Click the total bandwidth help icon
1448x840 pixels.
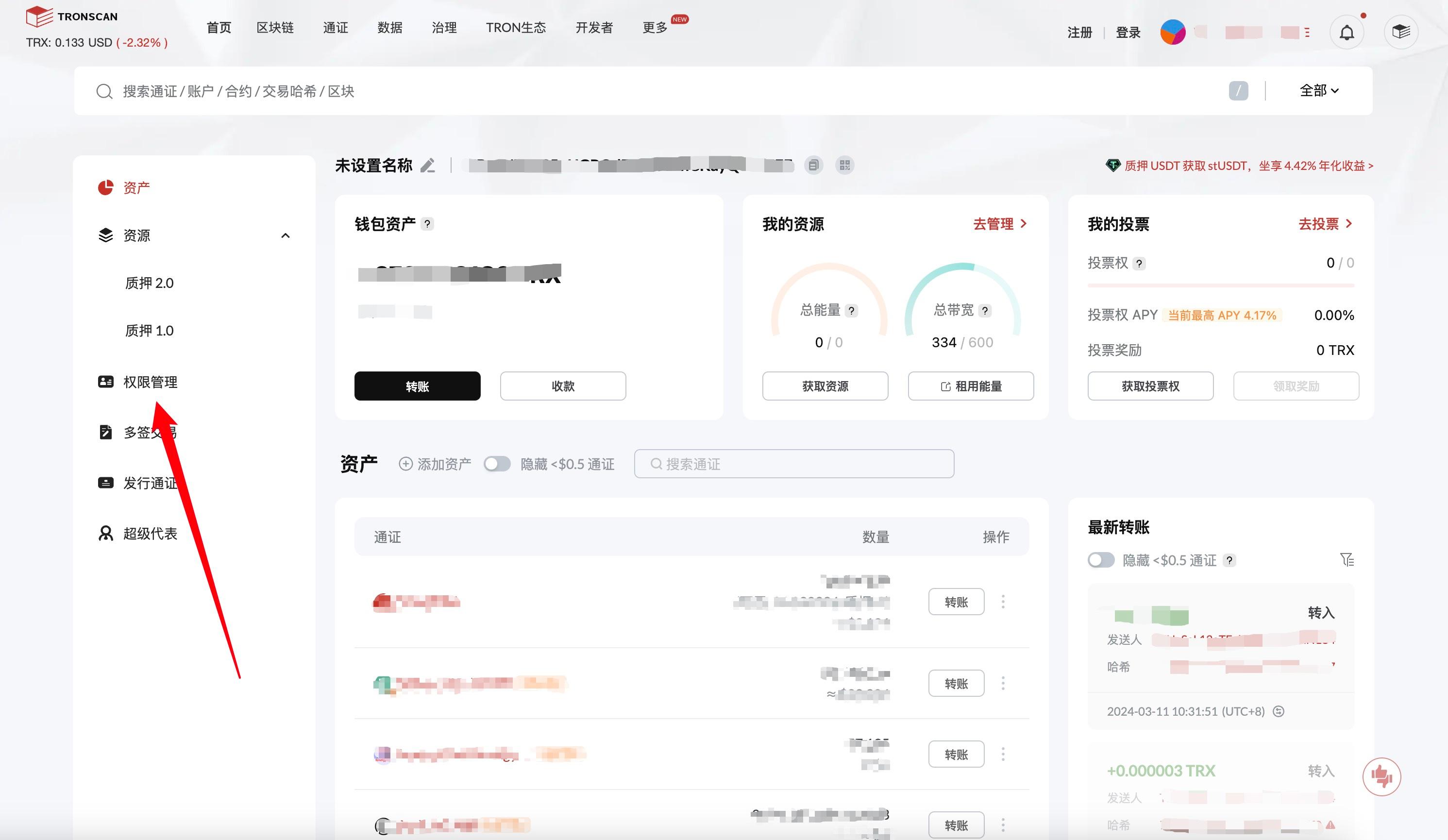coord(985,311)
